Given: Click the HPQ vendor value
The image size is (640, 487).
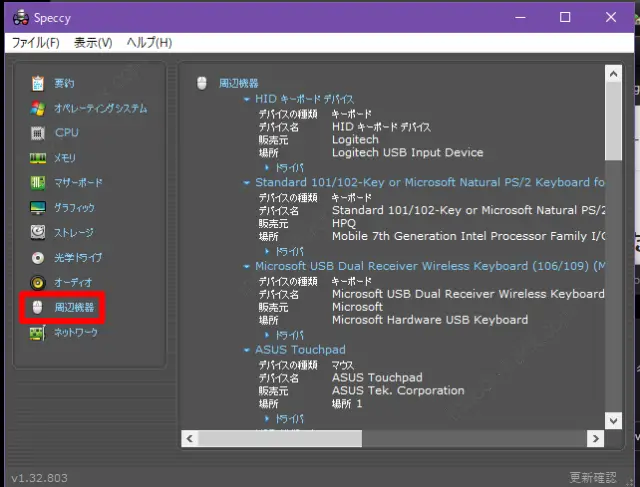Looking at the screenshot, I should [x=344, y=223].
